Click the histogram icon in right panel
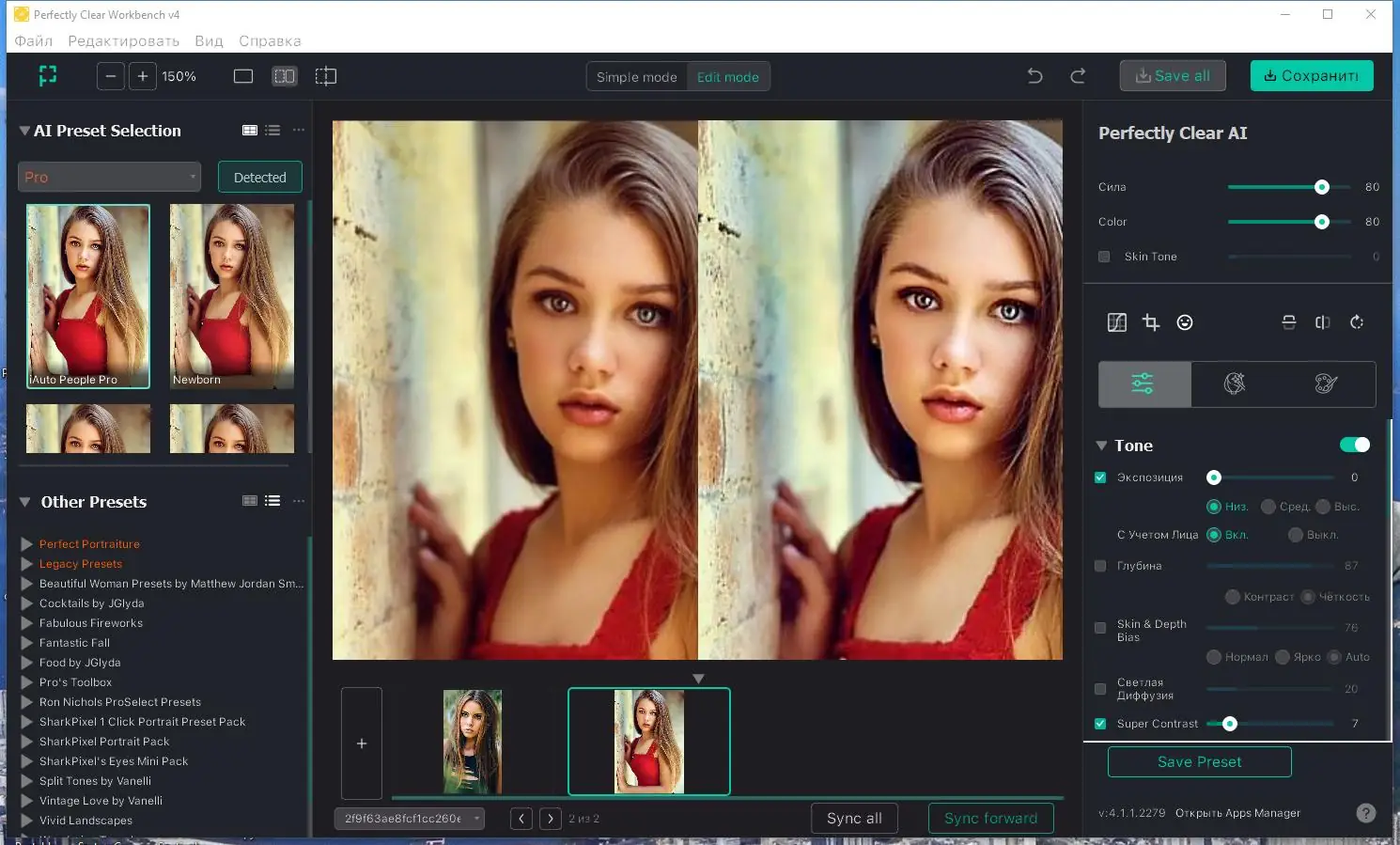The image size is (1400, 845). 1117,322
